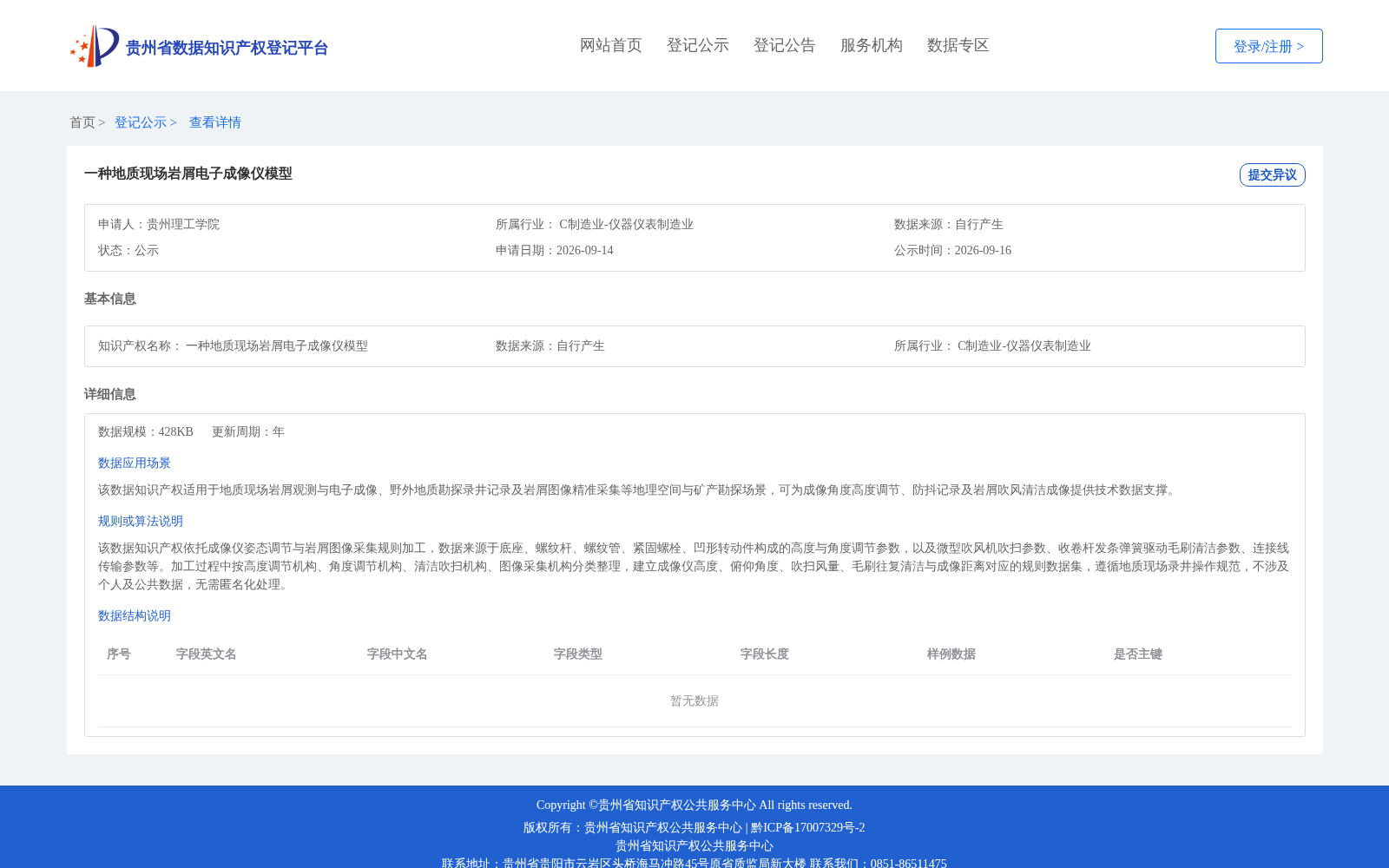This screenshot has height=868, width=1389.
Task: Go to the 登记公告 navigation item
Action: tap(785, 45)
